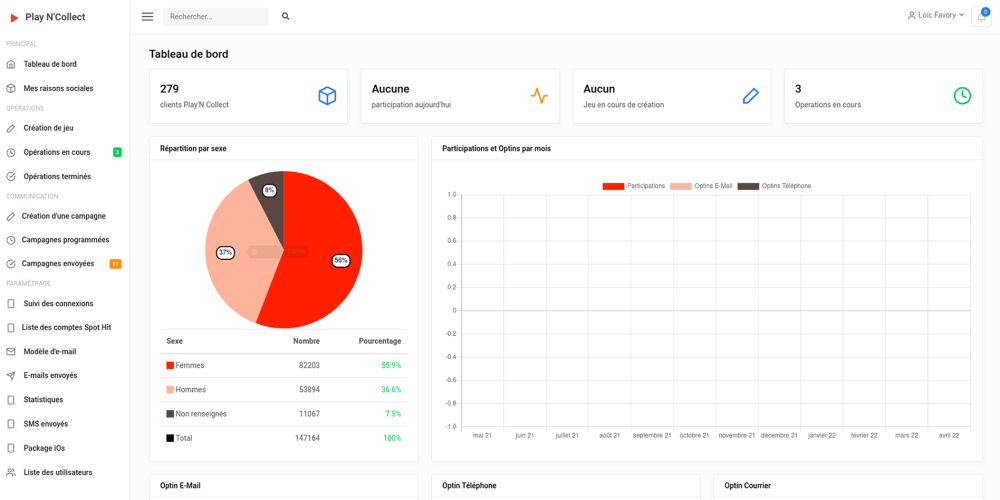Open Mes raisons sociales page
1000x500 pixels.
[x=58, y=88]
